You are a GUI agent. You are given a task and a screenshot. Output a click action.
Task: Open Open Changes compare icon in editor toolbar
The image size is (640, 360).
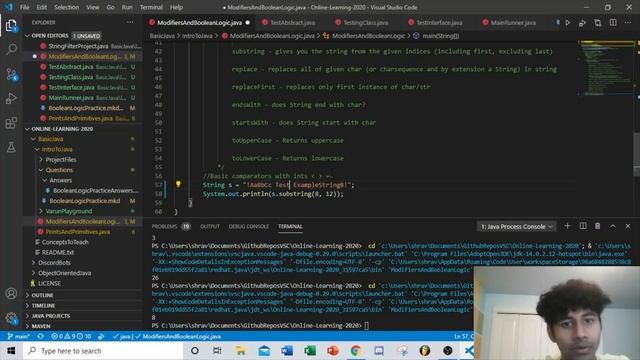(x=598, y=23)
